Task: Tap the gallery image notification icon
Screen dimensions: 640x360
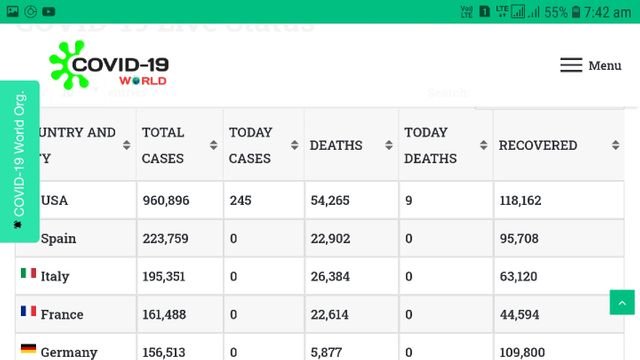Action: 13,11
